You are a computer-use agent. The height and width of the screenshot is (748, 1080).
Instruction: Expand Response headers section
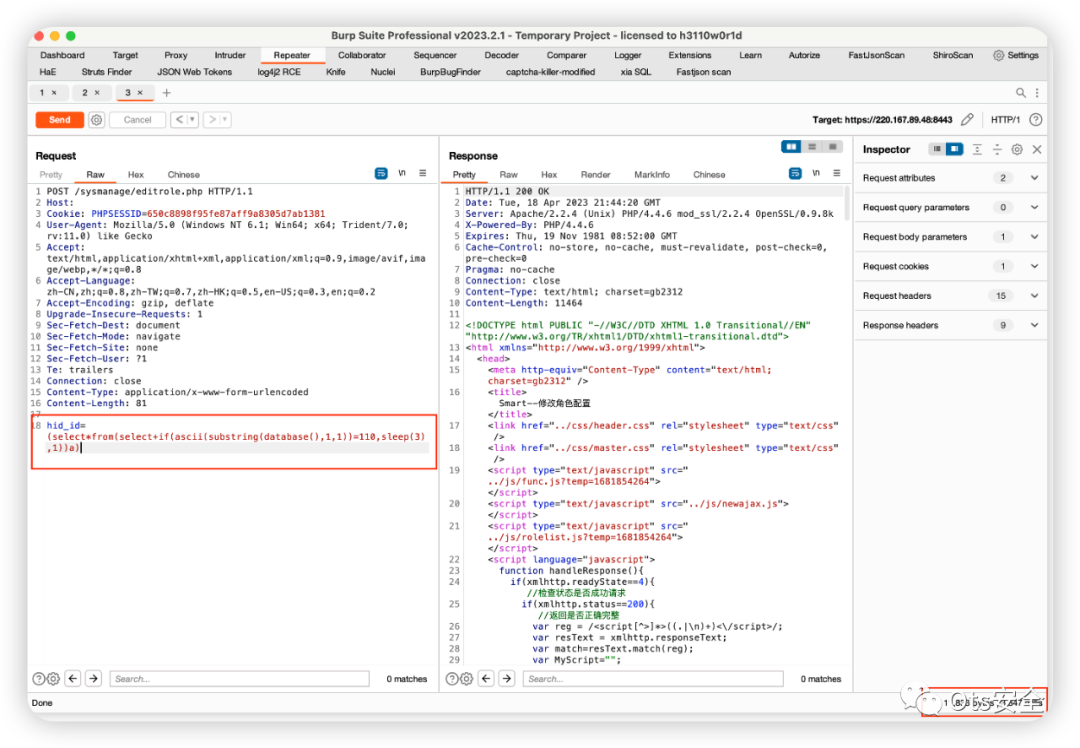click(951, 325)
